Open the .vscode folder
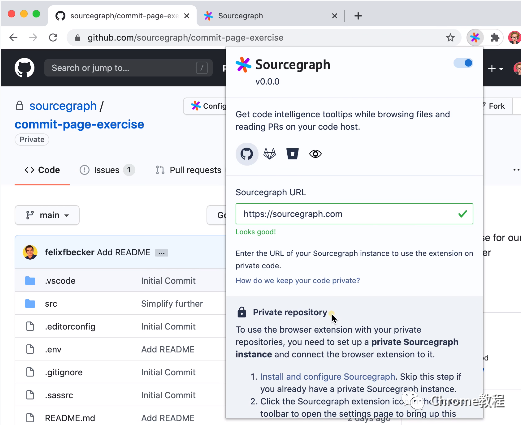Viewport: 521px width, 425px height. [60, 281]
